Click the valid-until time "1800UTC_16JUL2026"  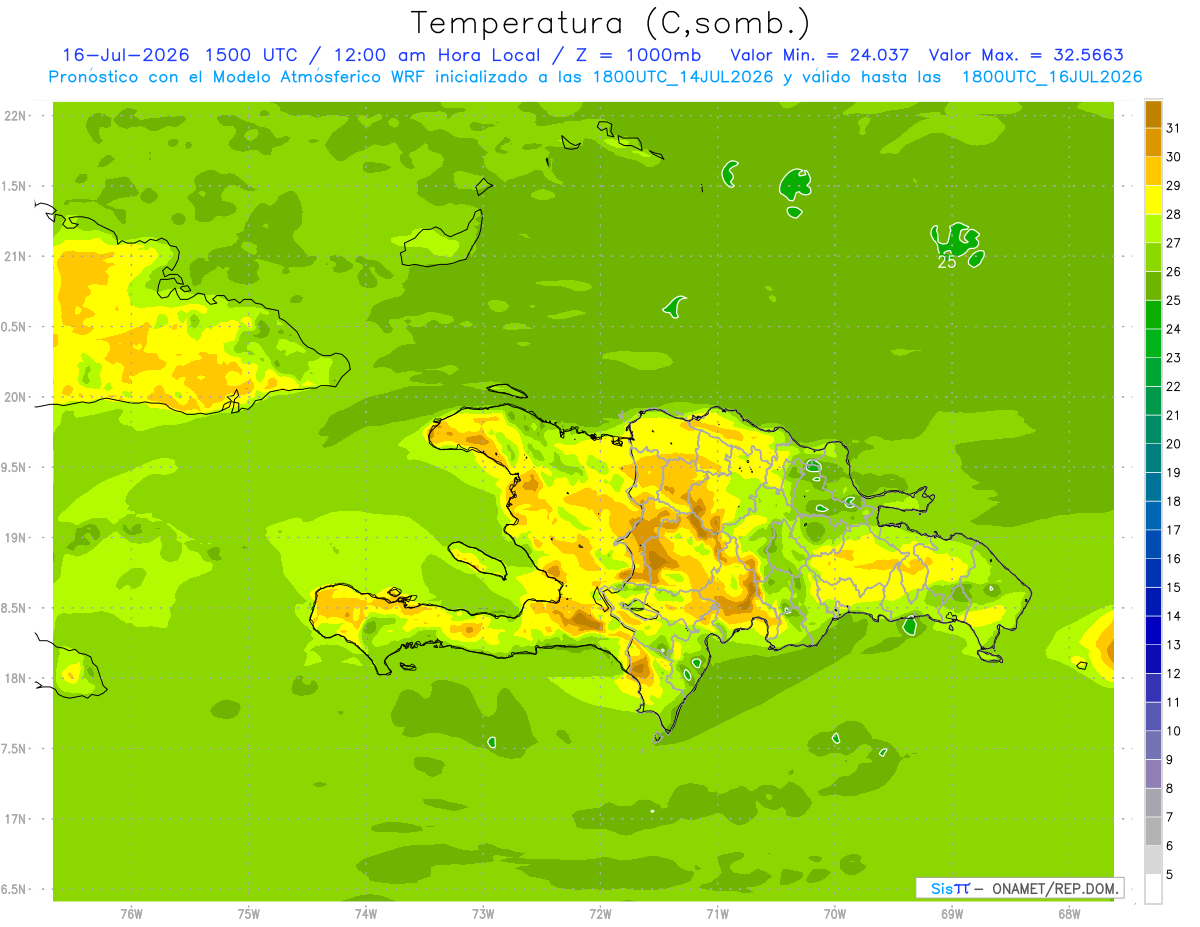pyautogui.click(x=1052, y=77)
